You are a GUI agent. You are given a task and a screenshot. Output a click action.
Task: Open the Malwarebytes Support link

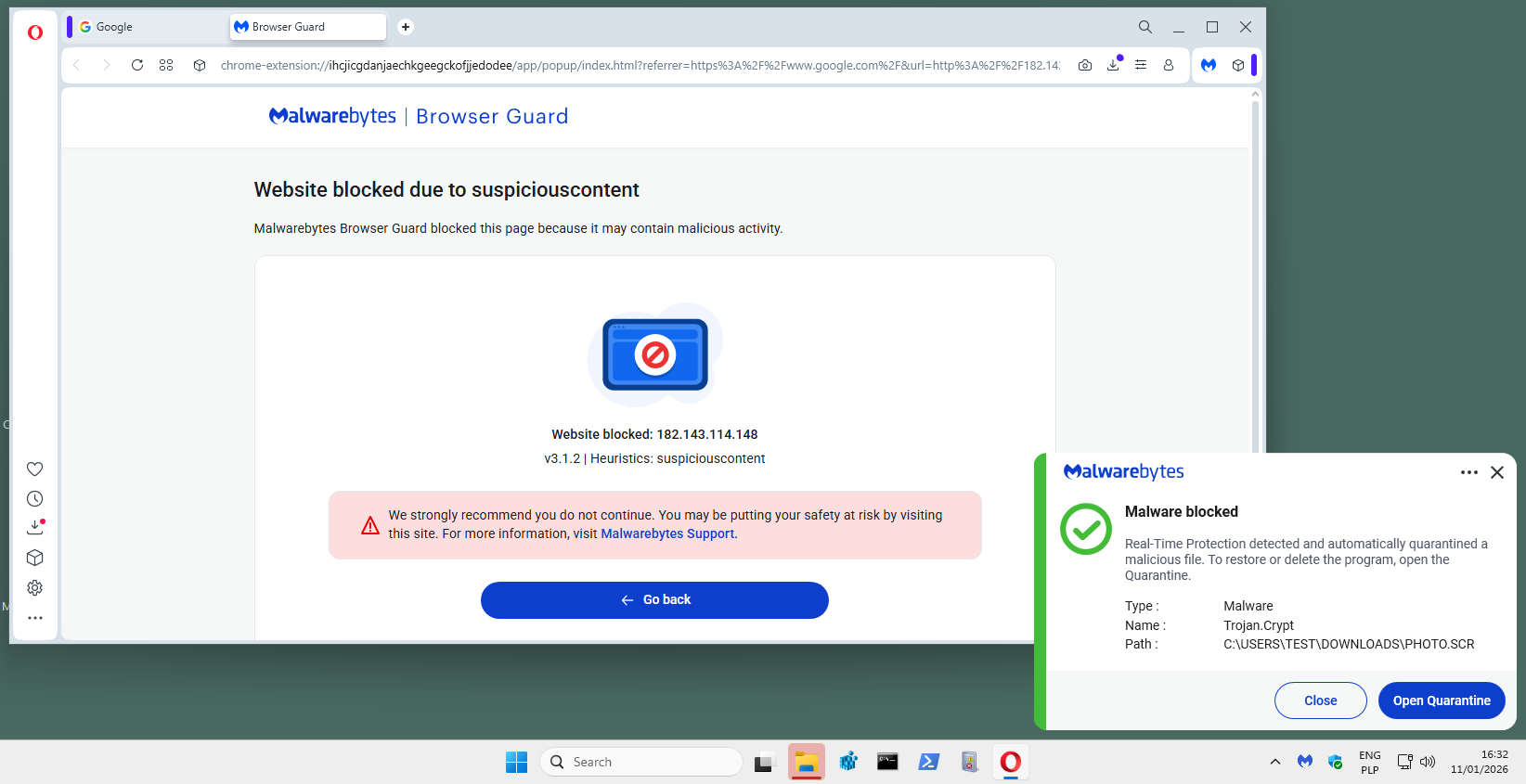click(x=667, y=533)
